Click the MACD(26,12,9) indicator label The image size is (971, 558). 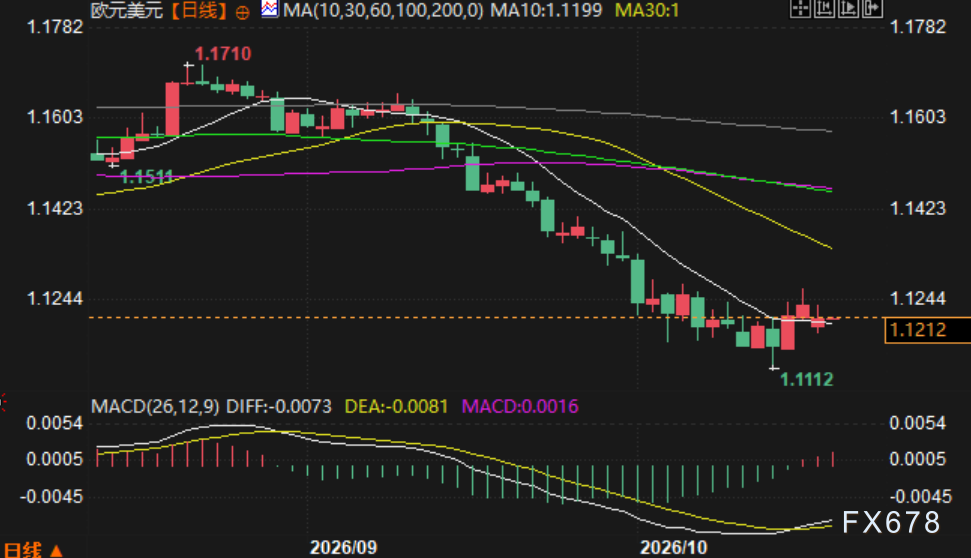point(155,406)
